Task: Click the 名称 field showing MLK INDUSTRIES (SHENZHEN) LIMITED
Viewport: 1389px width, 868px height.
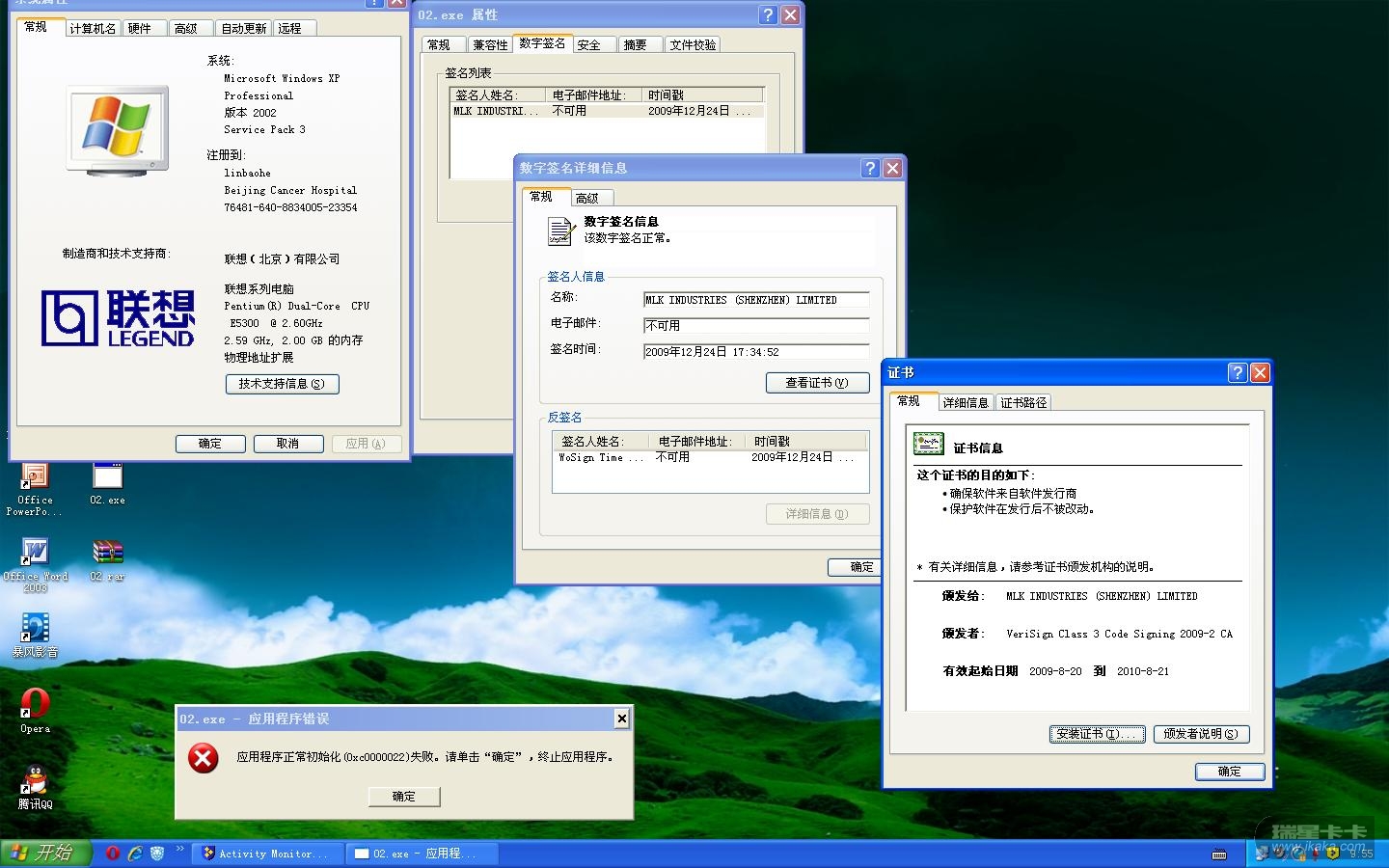Action: [756, 300]
